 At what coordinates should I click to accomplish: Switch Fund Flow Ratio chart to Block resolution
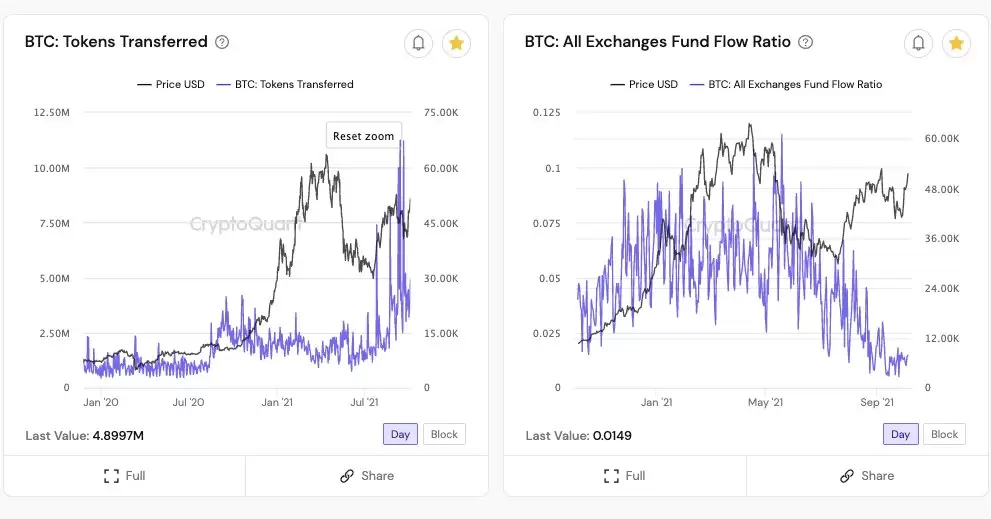[944, 434]
